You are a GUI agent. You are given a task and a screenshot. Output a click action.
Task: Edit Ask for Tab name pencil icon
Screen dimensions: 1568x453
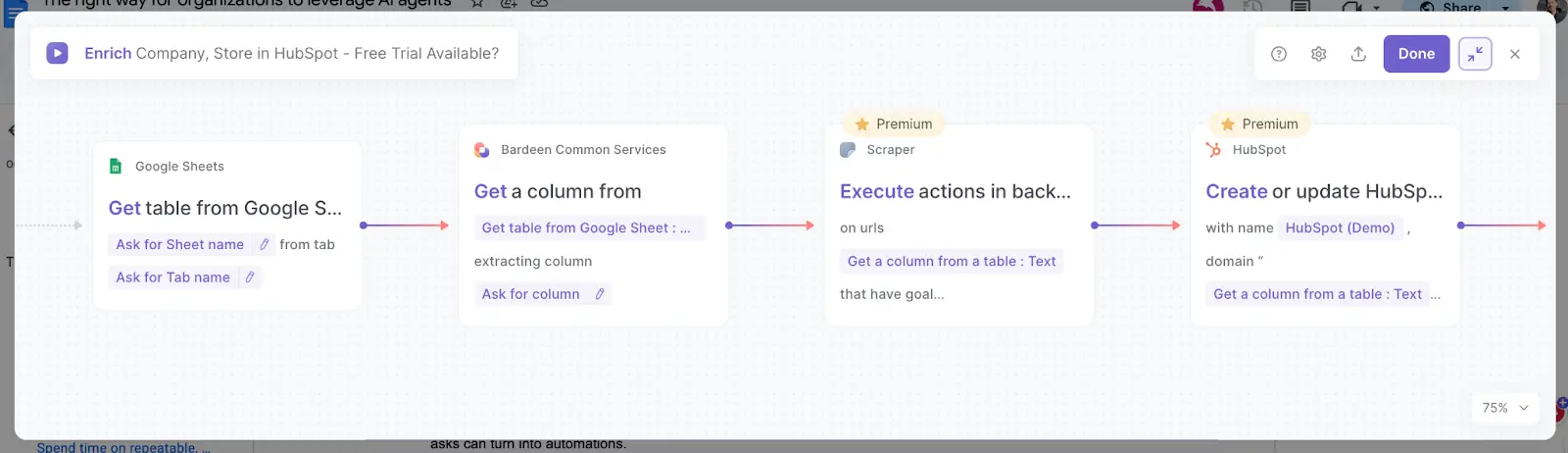click(x=250, y=277)
